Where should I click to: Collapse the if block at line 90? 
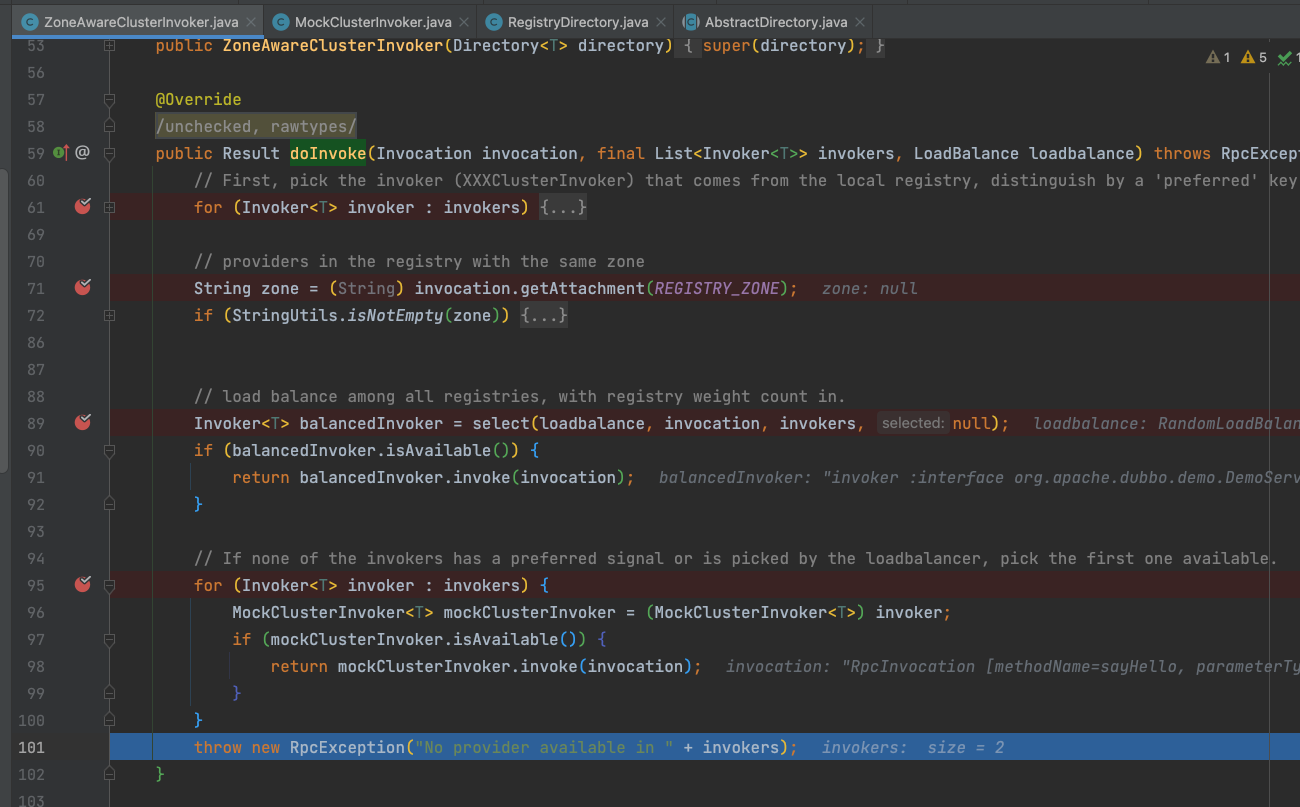tap(110, 451)
